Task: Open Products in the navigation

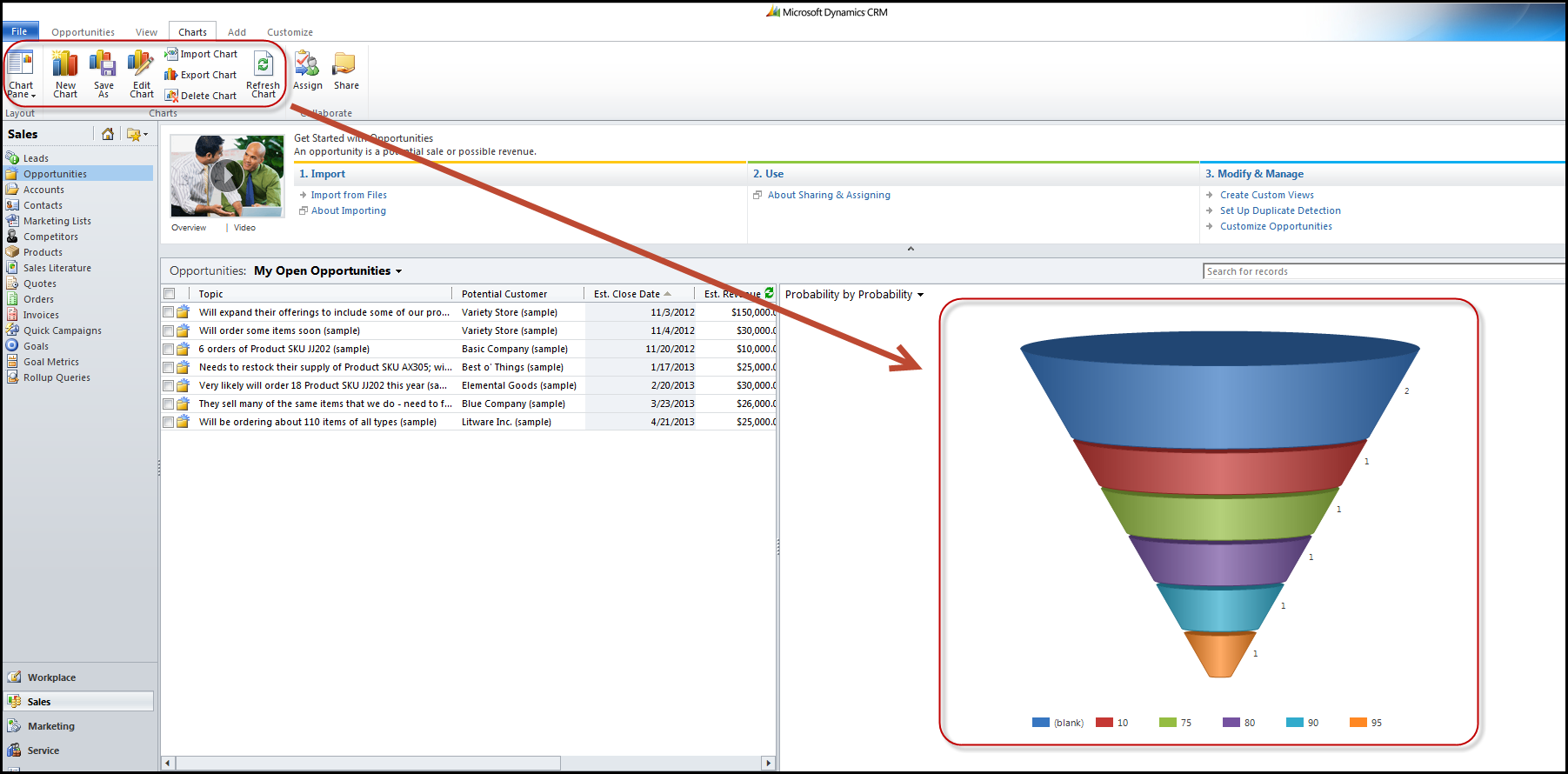Action: point(43,252)
